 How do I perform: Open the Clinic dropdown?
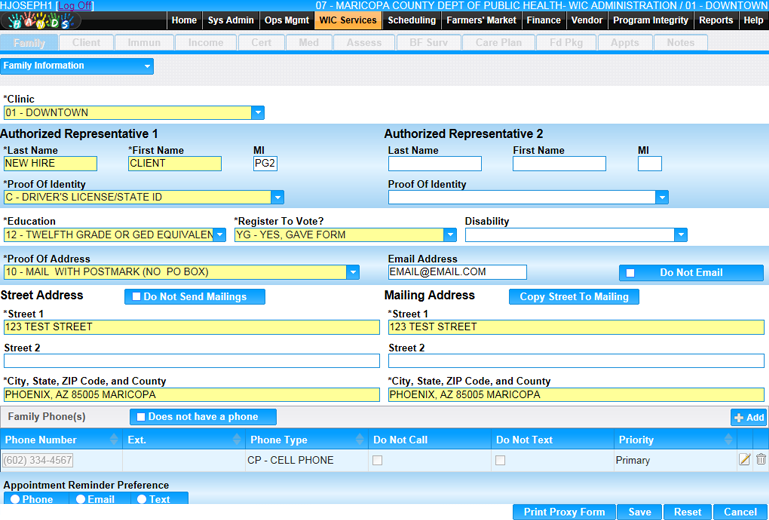point(258,113)
